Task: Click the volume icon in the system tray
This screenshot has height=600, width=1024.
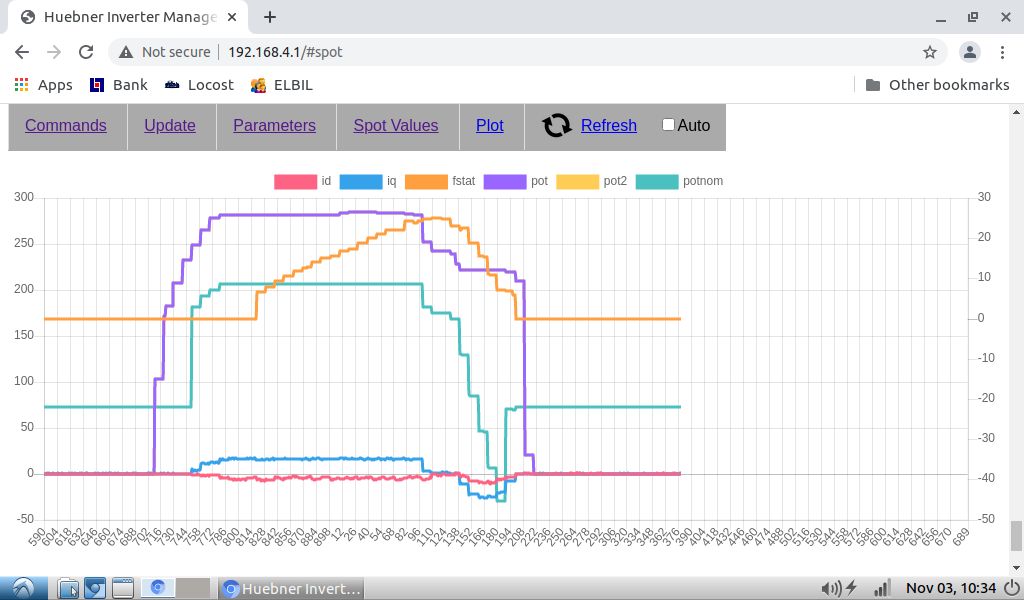Action: pyautogui.click(x=830, y=588)
